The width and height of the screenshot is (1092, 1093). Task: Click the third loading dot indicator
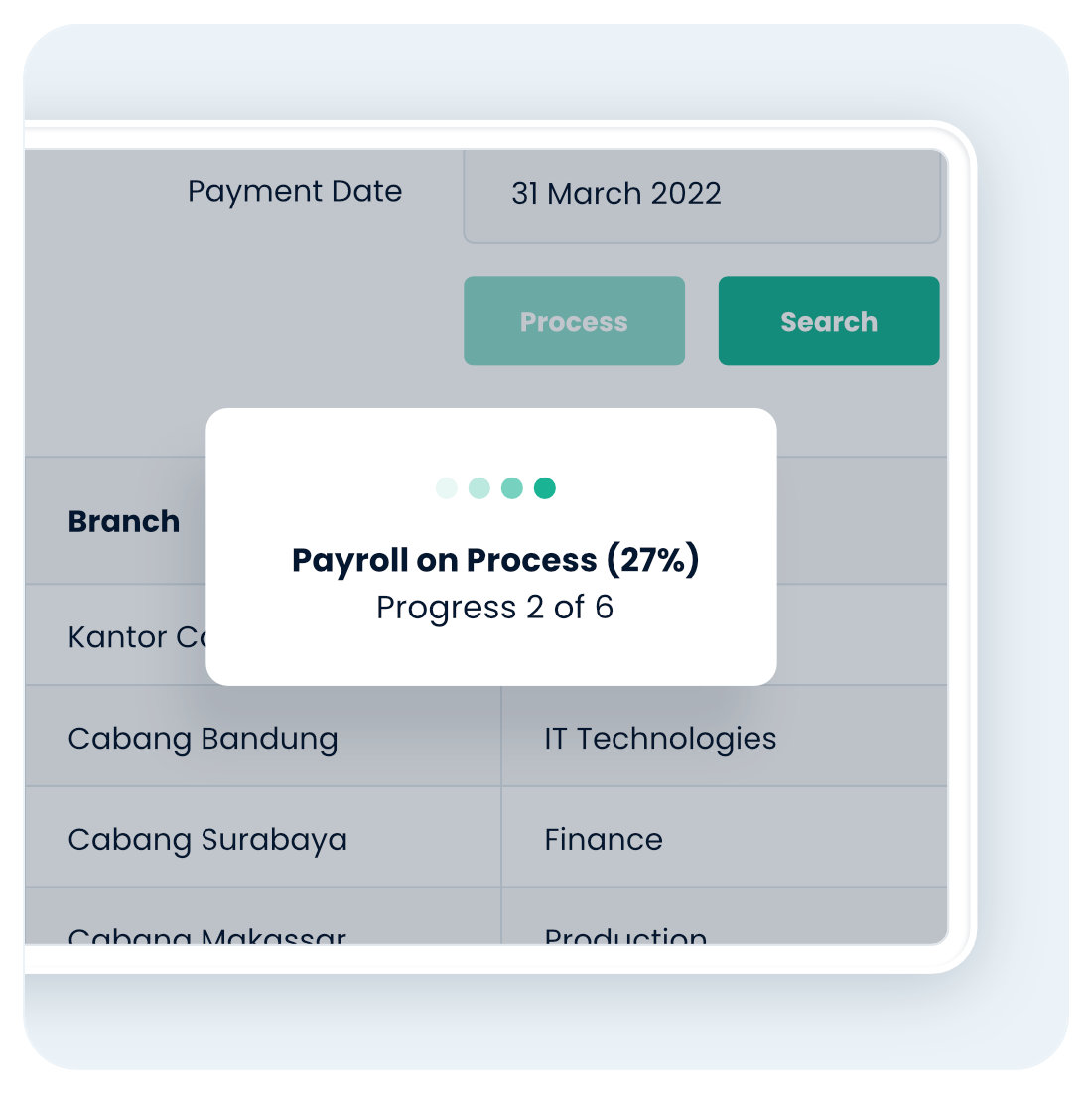point(512,488)
